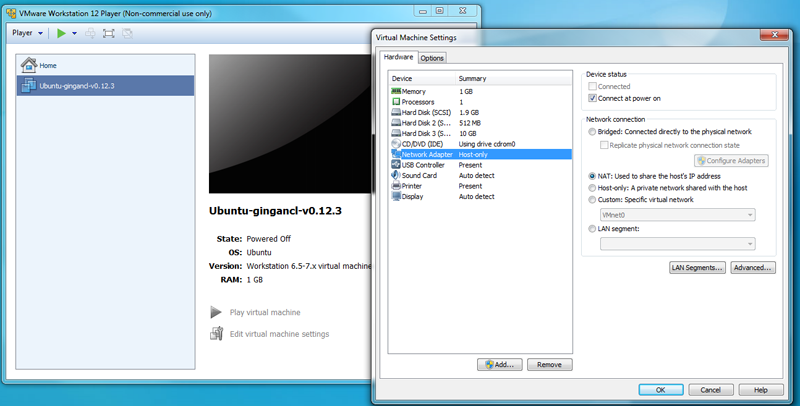Click OK in Virtual Machine Settings
The height and width of the screenshot is (406, 800).
(661, 390)
